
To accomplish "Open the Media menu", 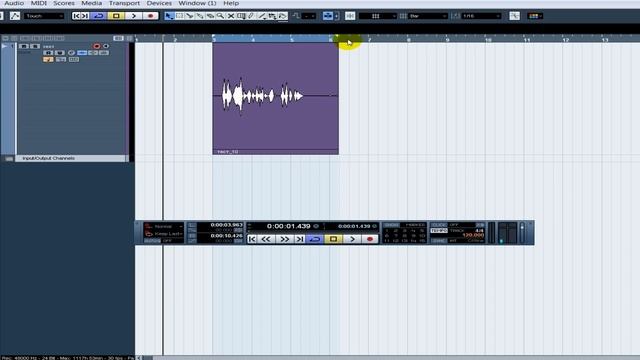I will [x=92, y=3].
